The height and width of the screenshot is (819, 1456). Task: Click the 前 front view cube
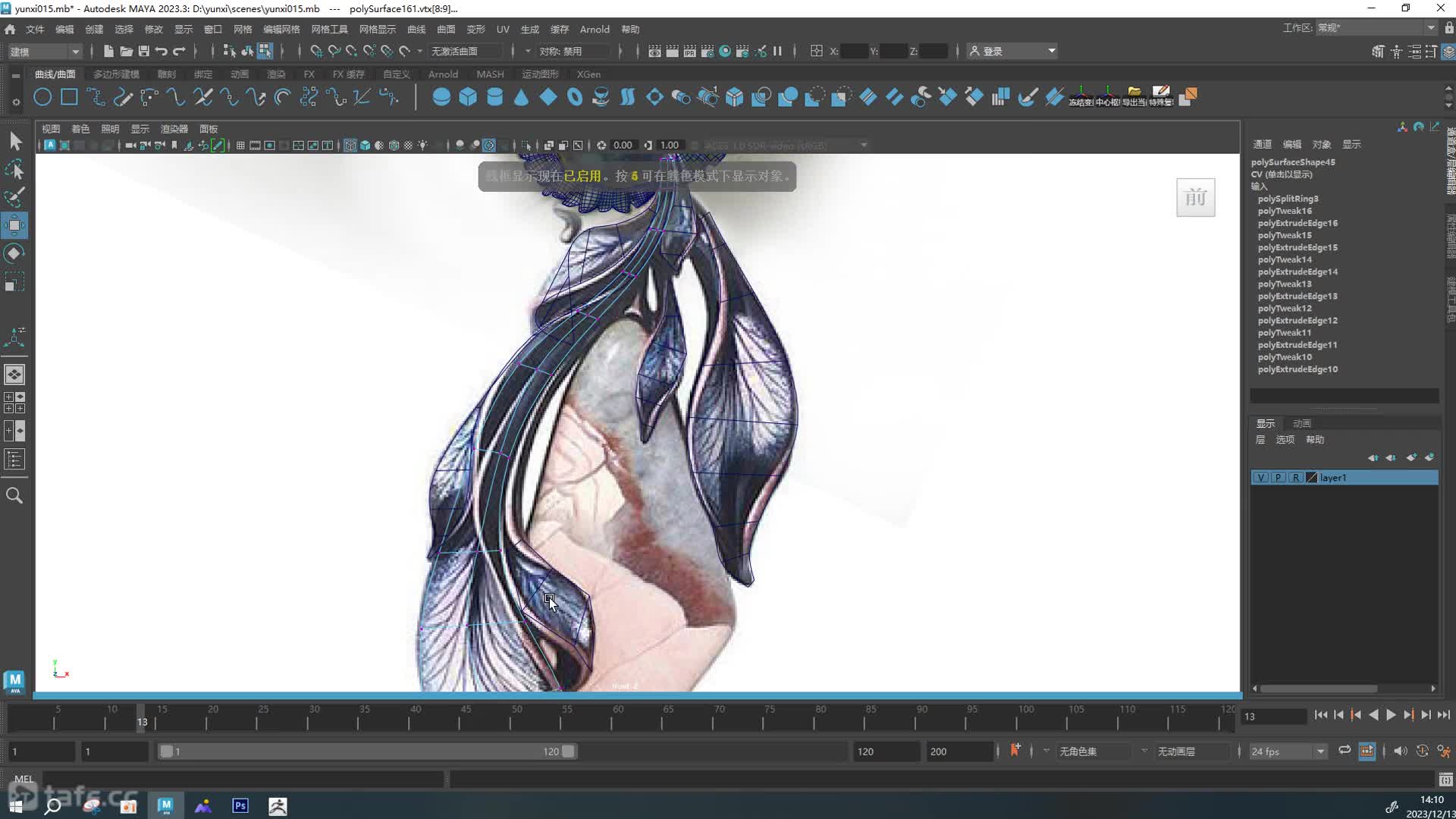[x=1196, y=198]
